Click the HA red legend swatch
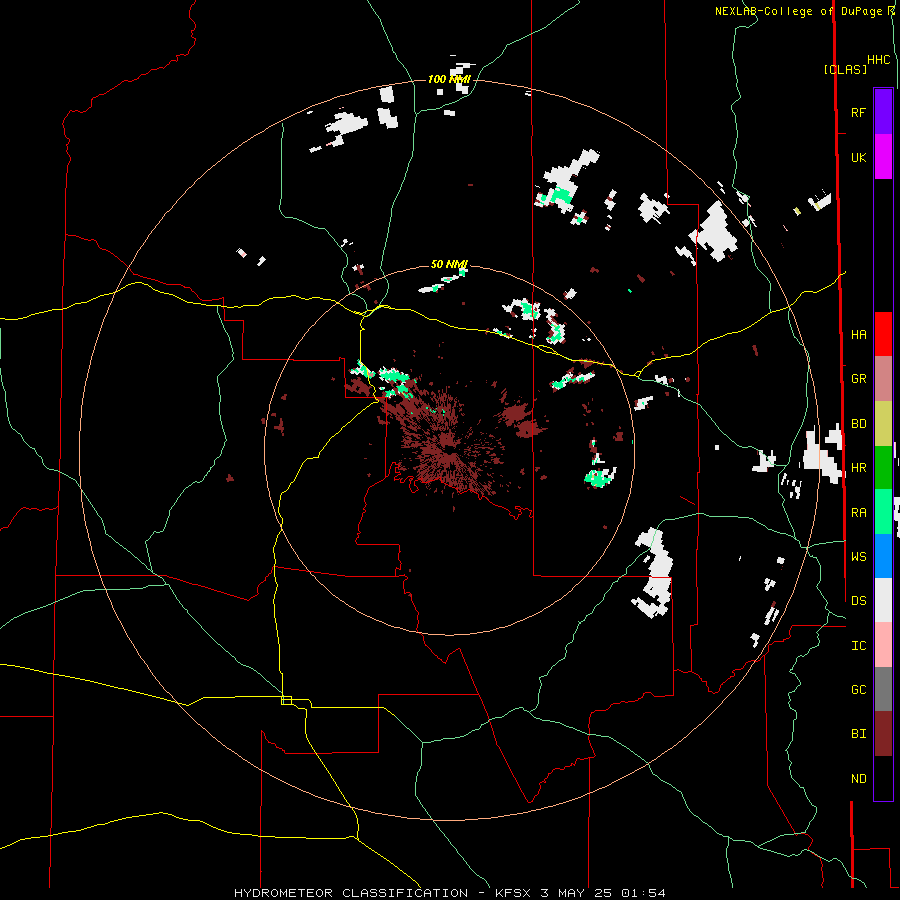Viewport: 900px width, 900px height. click(x=883, y=334)
